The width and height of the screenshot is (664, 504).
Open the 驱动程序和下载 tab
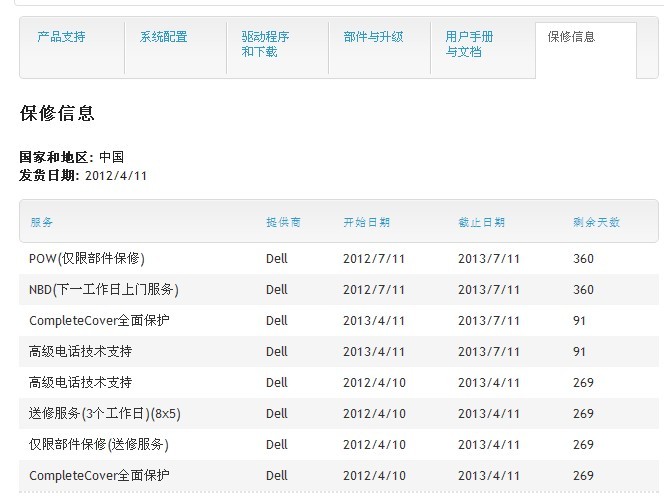point(266,44)
